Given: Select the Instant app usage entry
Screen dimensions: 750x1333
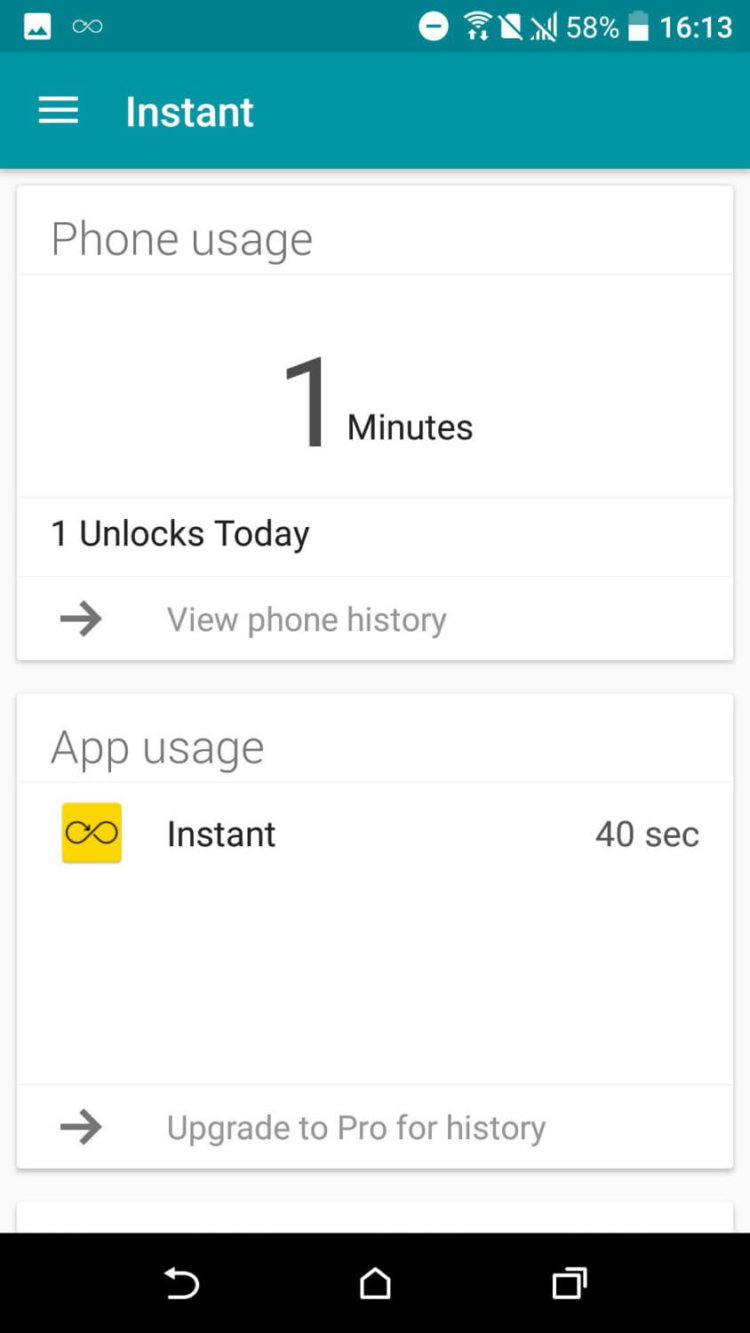Looking at the screenshot, I should [x=221, y=833].
